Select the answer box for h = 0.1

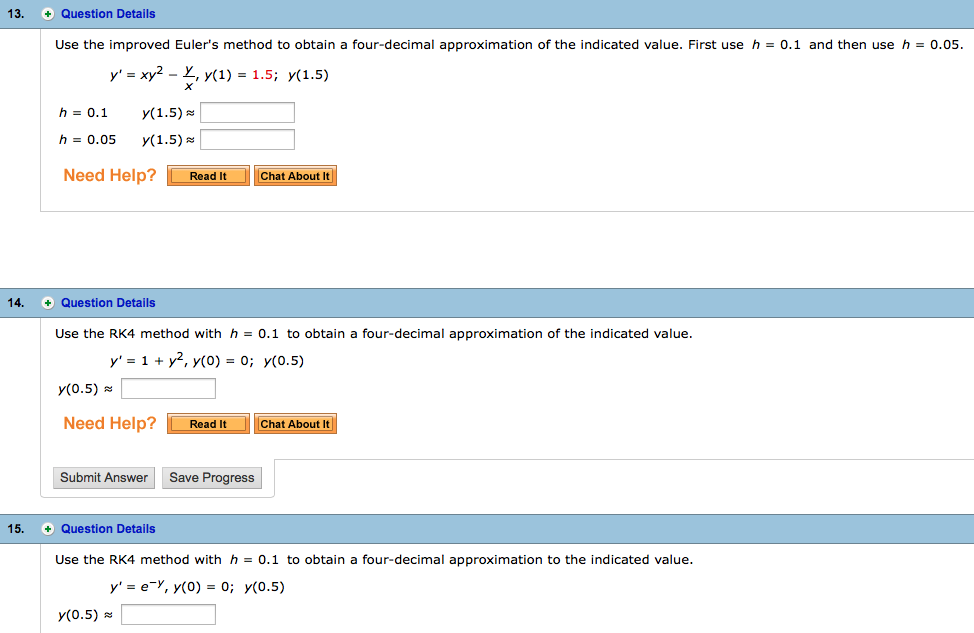pos(246,112)
